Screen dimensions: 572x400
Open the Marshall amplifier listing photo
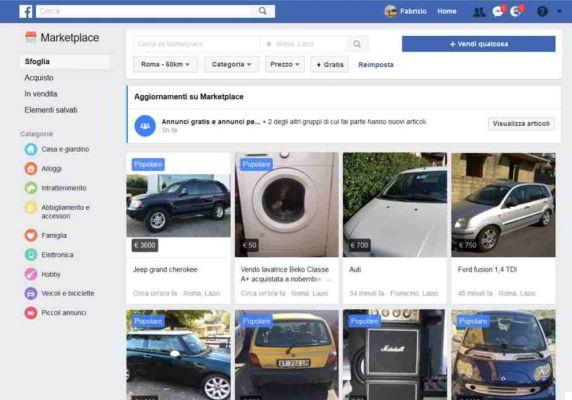click(x=394, y=355)
